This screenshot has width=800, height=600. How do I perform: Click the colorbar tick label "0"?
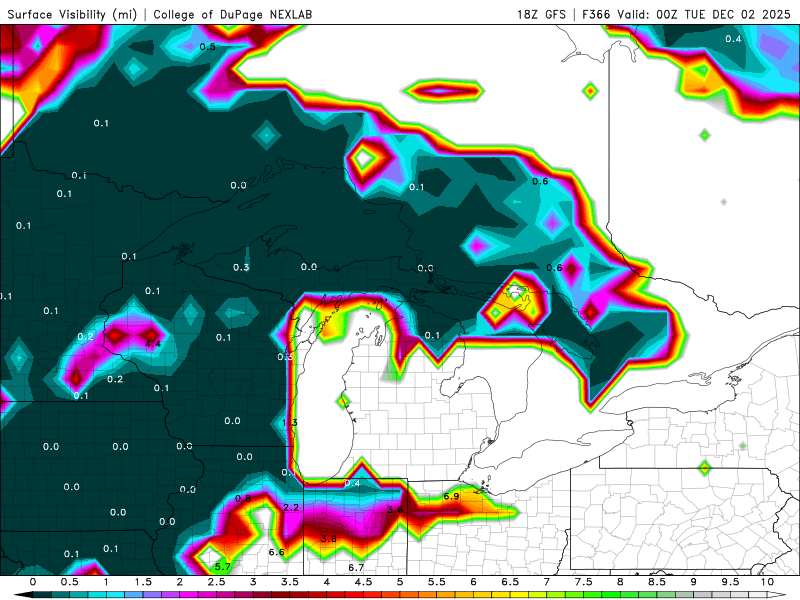click(33, 582)
